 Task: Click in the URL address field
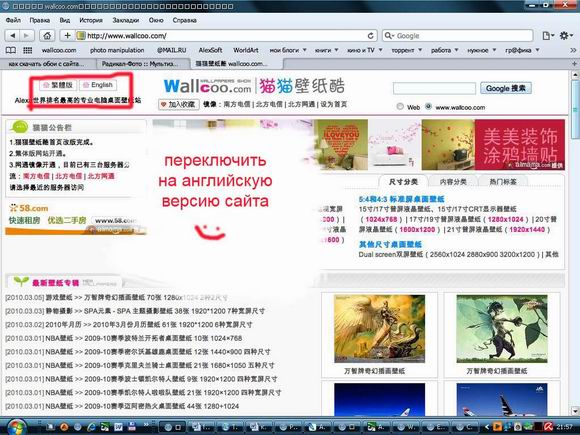(226, 36)
